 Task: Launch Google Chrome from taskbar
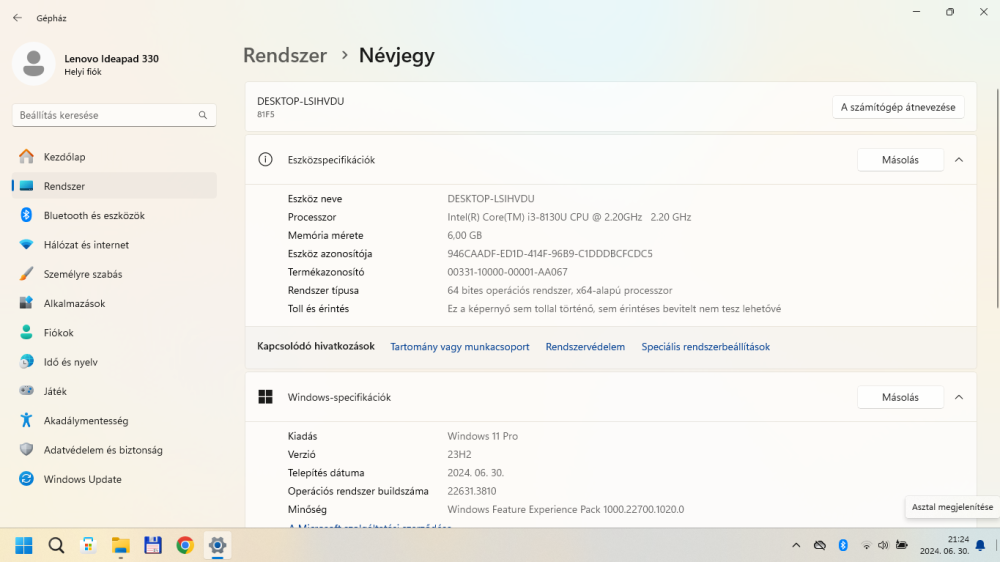click(x=185, y=545)
